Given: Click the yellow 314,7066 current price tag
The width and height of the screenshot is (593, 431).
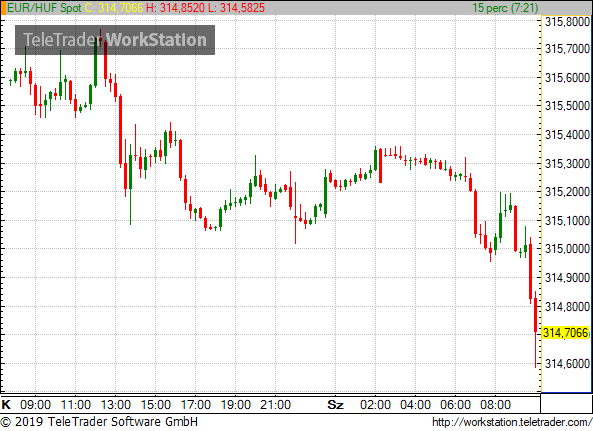Looking at the screenshot, I should tap(566, 333).
